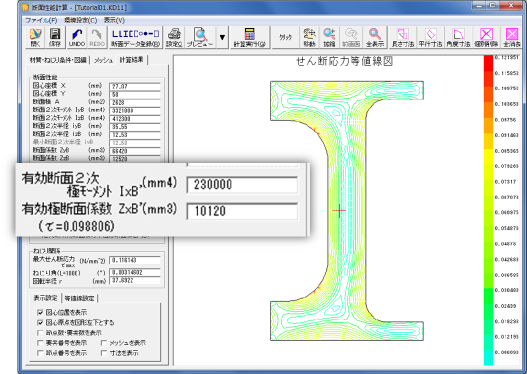
Task: Click the cyan bottom of the color scale
Action: click(x=488, y=356)
